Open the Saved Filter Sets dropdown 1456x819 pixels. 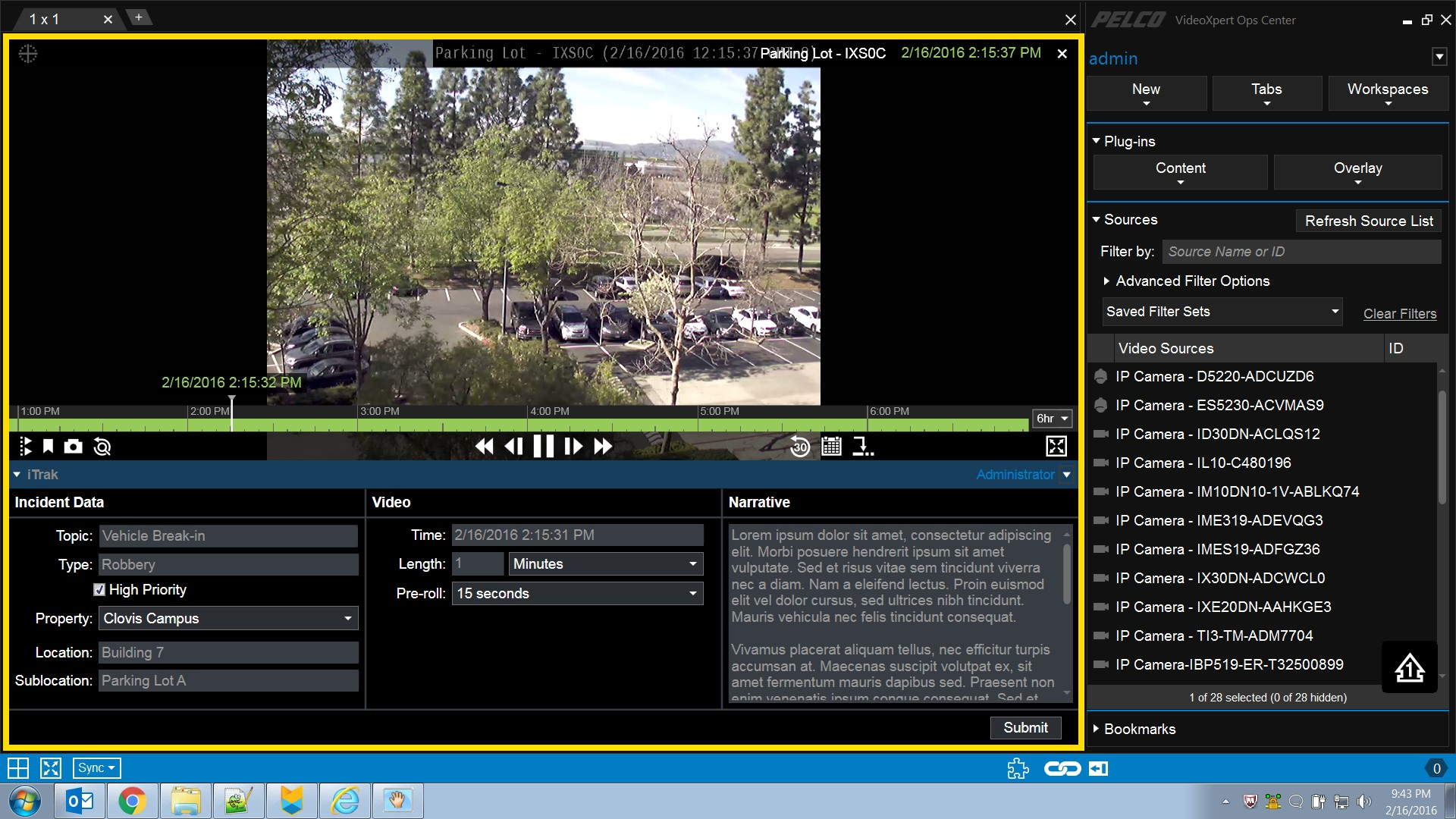tap(1221, 312)
